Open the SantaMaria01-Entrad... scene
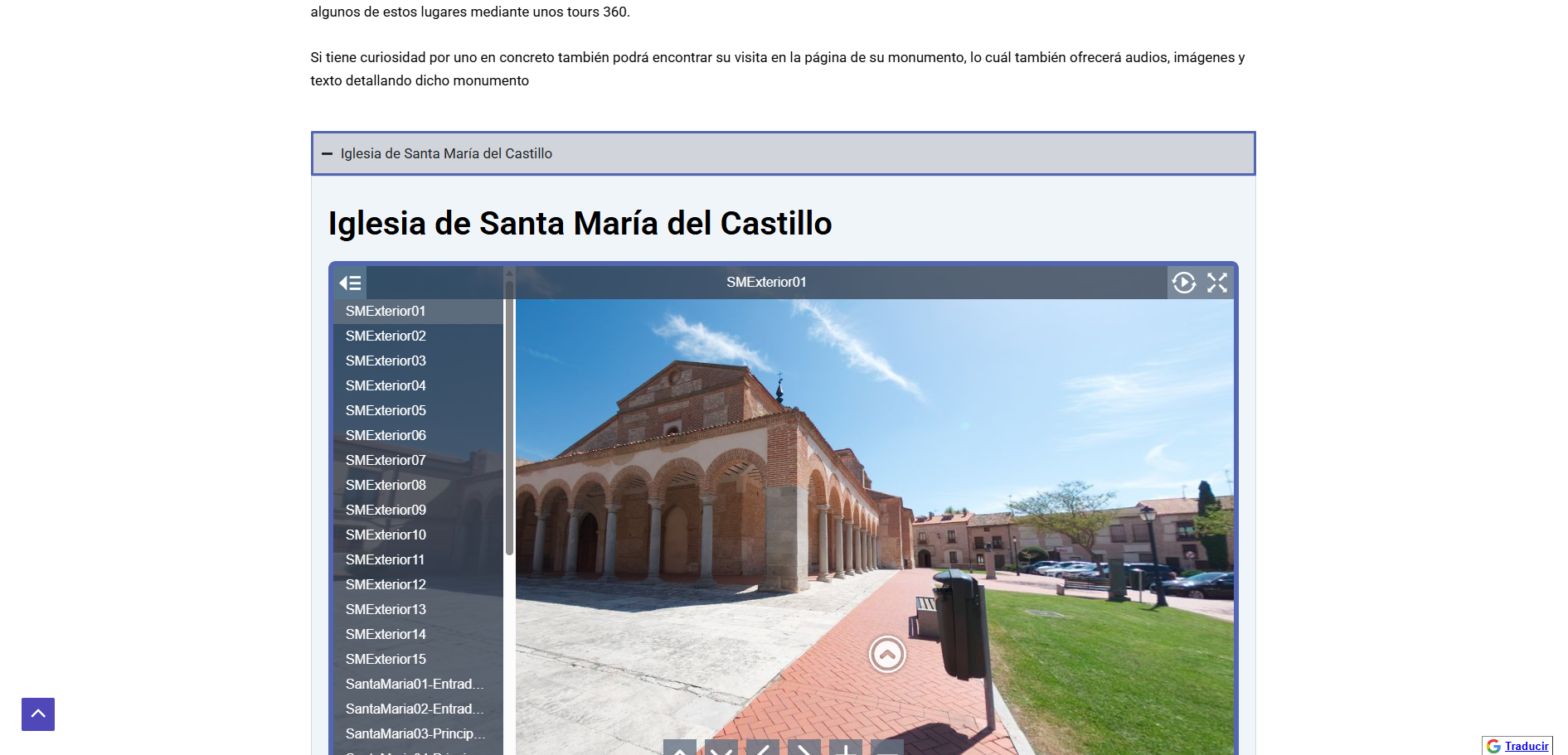 (x=418, y=684)
